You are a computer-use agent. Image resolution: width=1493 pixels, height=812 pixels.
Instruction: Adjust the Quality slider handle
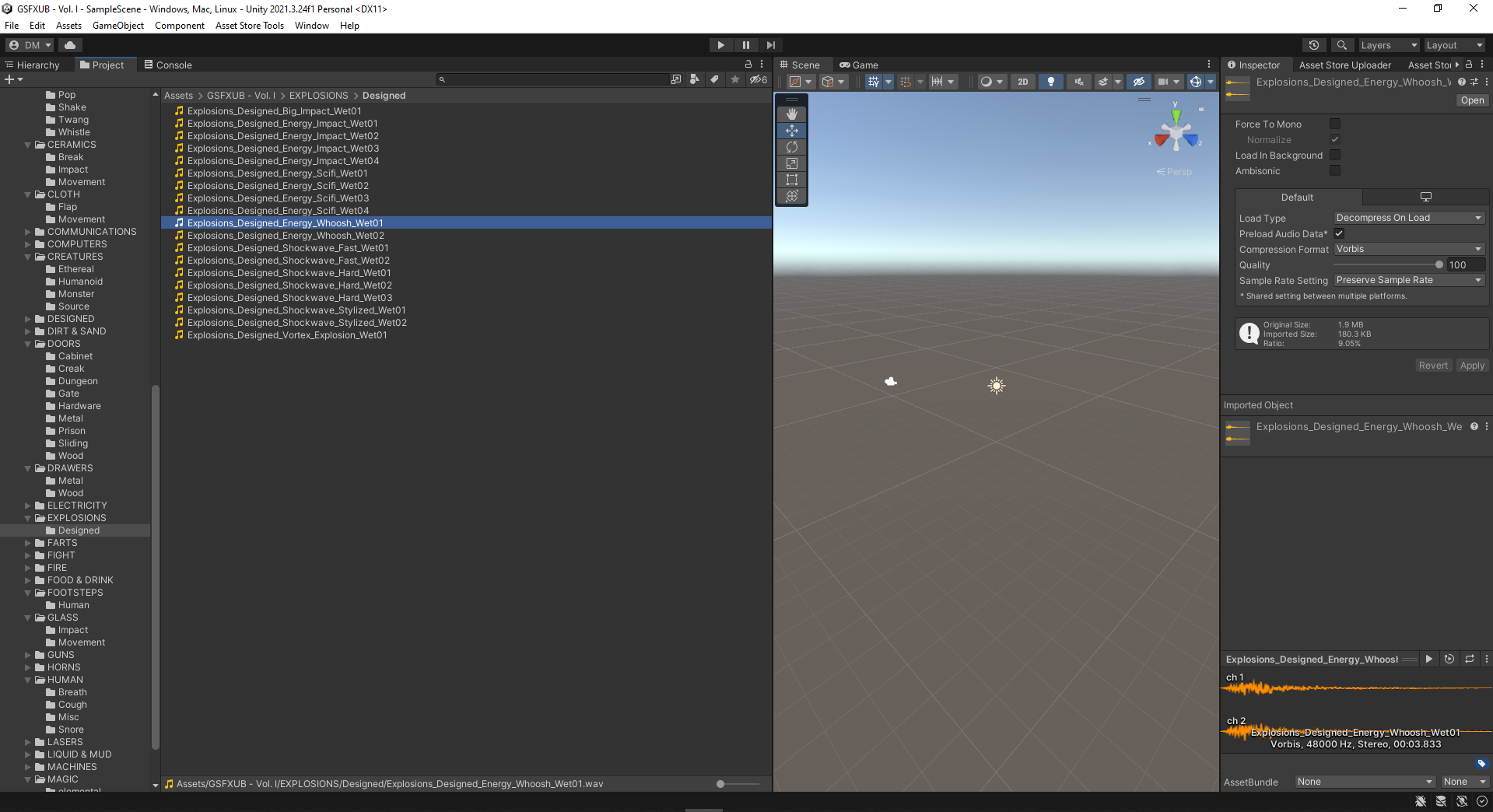[1439, 265]
